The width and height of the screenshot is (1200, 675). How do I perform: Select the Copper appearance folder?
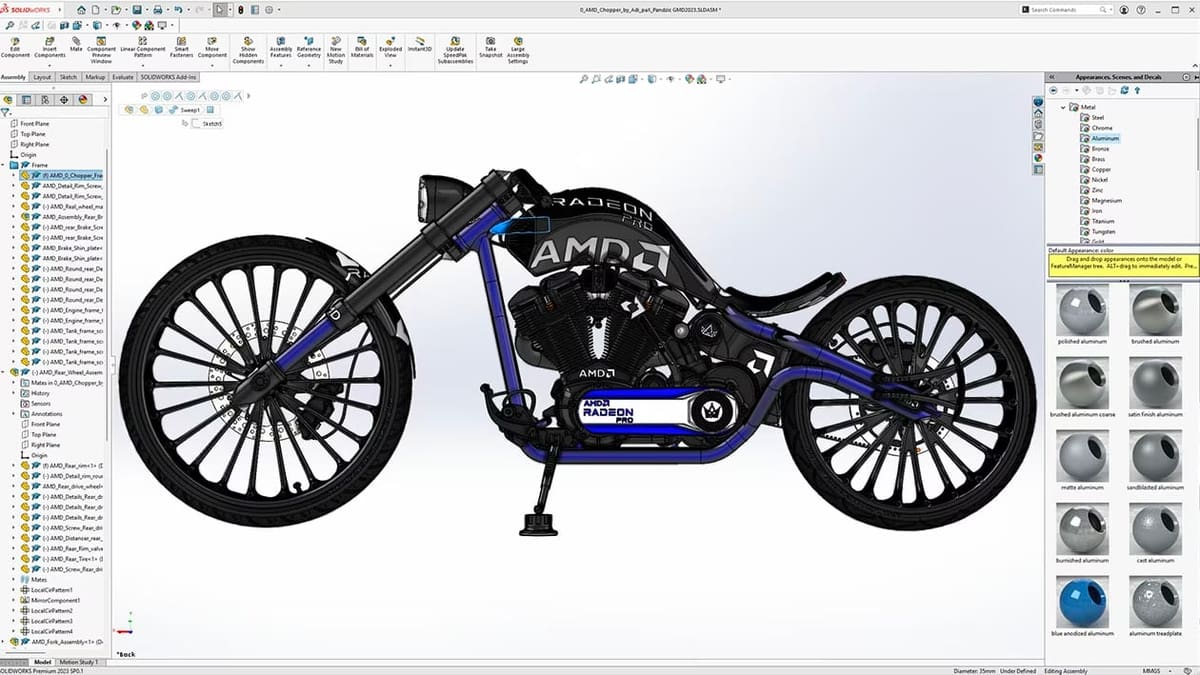tap(1095, 169)
